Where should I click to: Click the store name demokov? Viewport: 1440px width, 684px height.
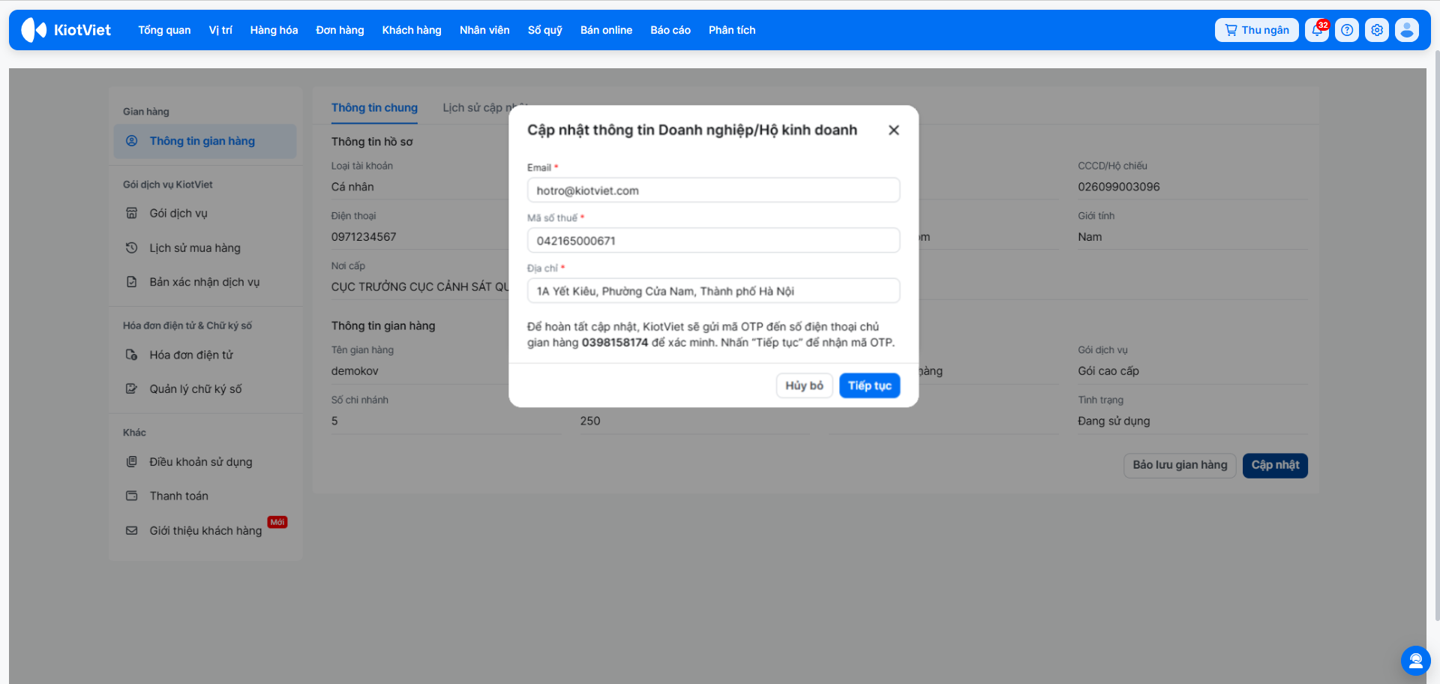(x=355, y=371)
